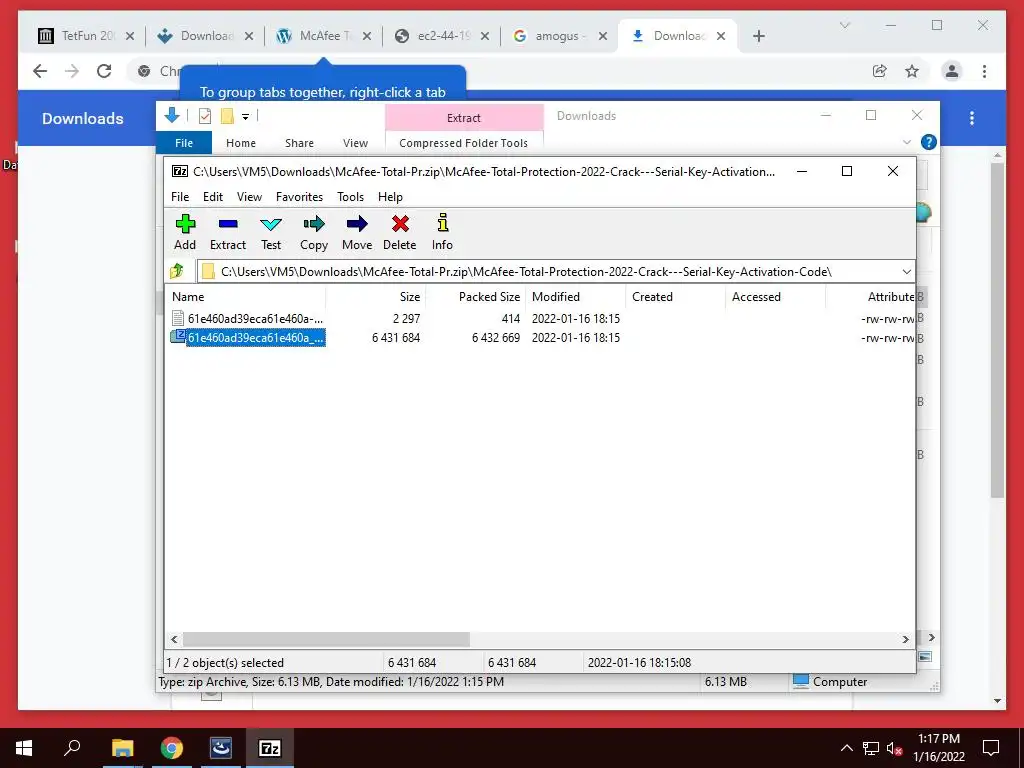
Task: Open a new Chrome tab
Action: (758, 36)
